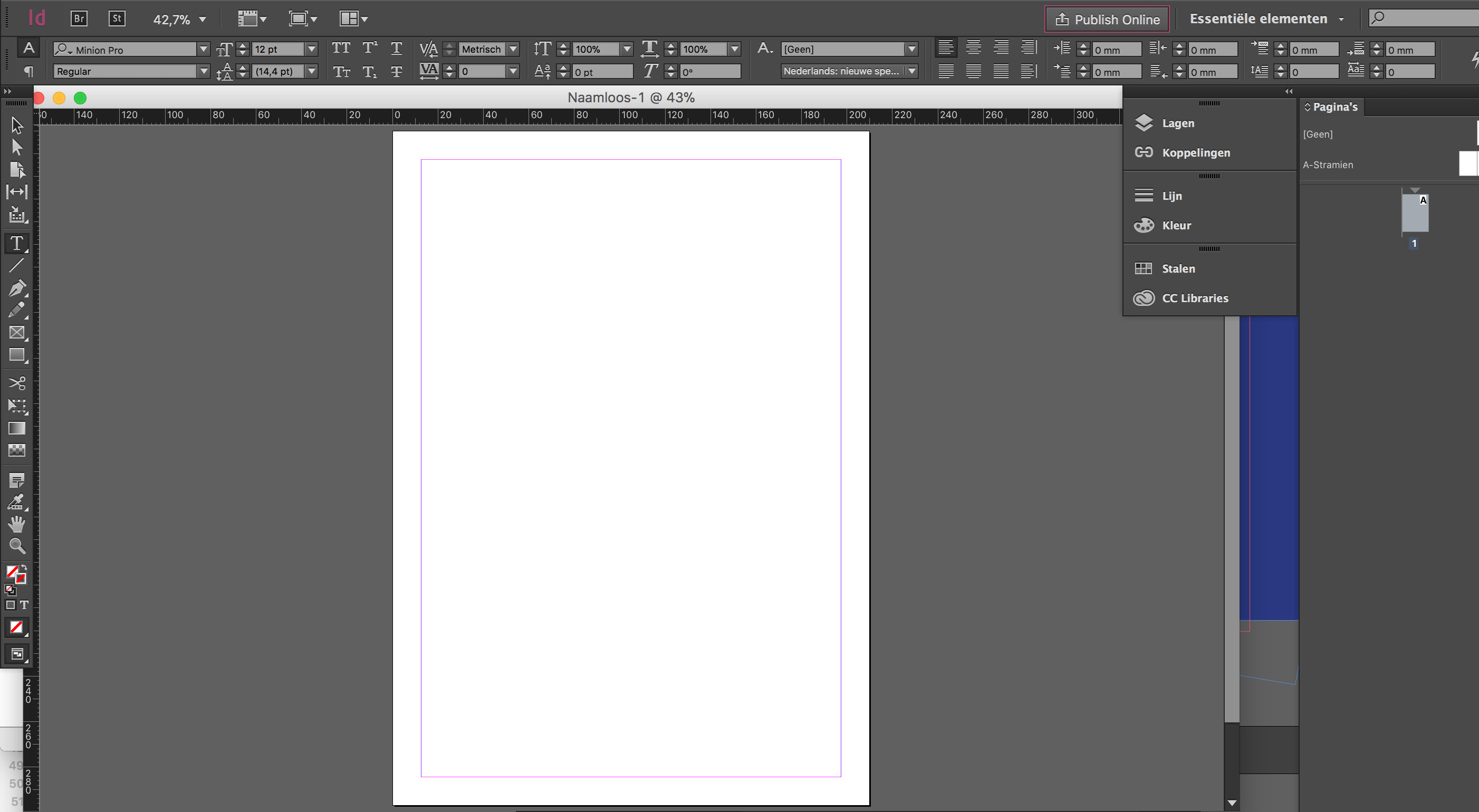Image resolution: width=1479 pixels, height=812 pixels.
Task: Select the Pagina's panel tab
Action: pyautogui.click(x=1331, y=107)
